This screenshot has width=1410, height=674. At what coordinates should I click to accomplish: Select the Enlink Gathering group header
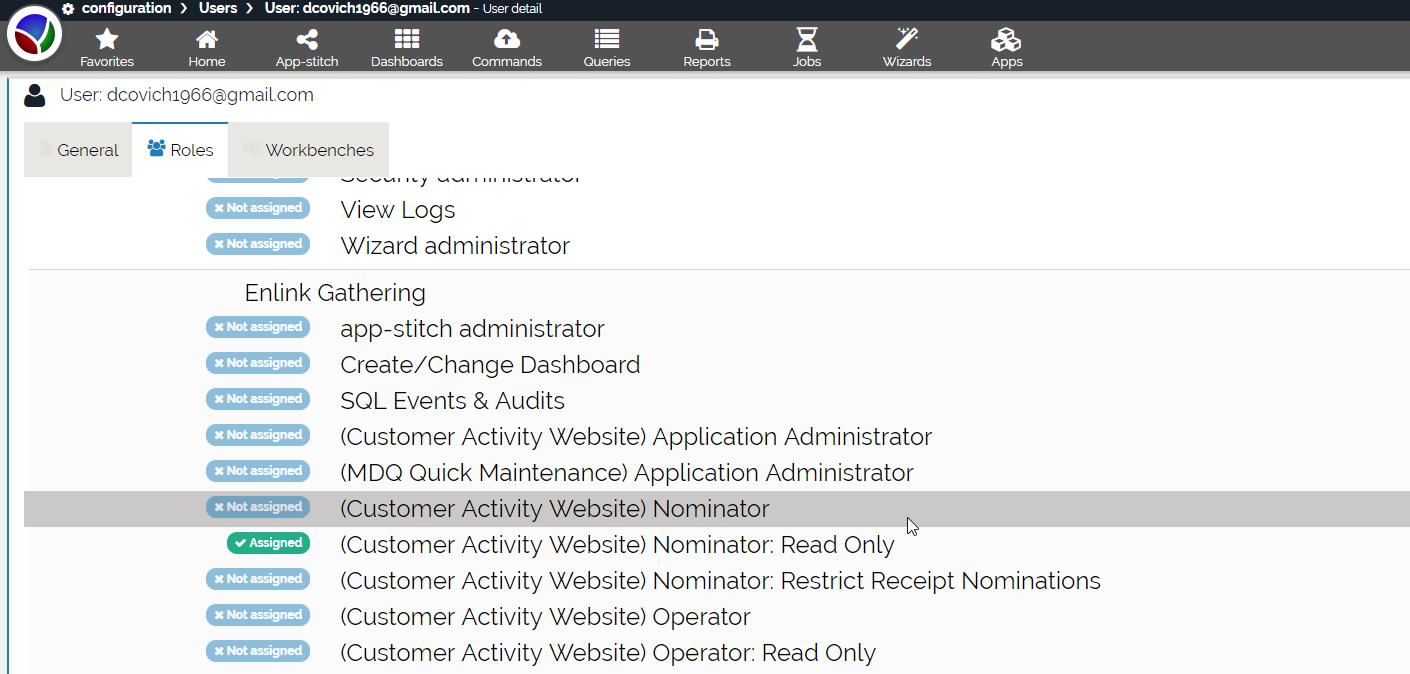(x=335, y=293)
